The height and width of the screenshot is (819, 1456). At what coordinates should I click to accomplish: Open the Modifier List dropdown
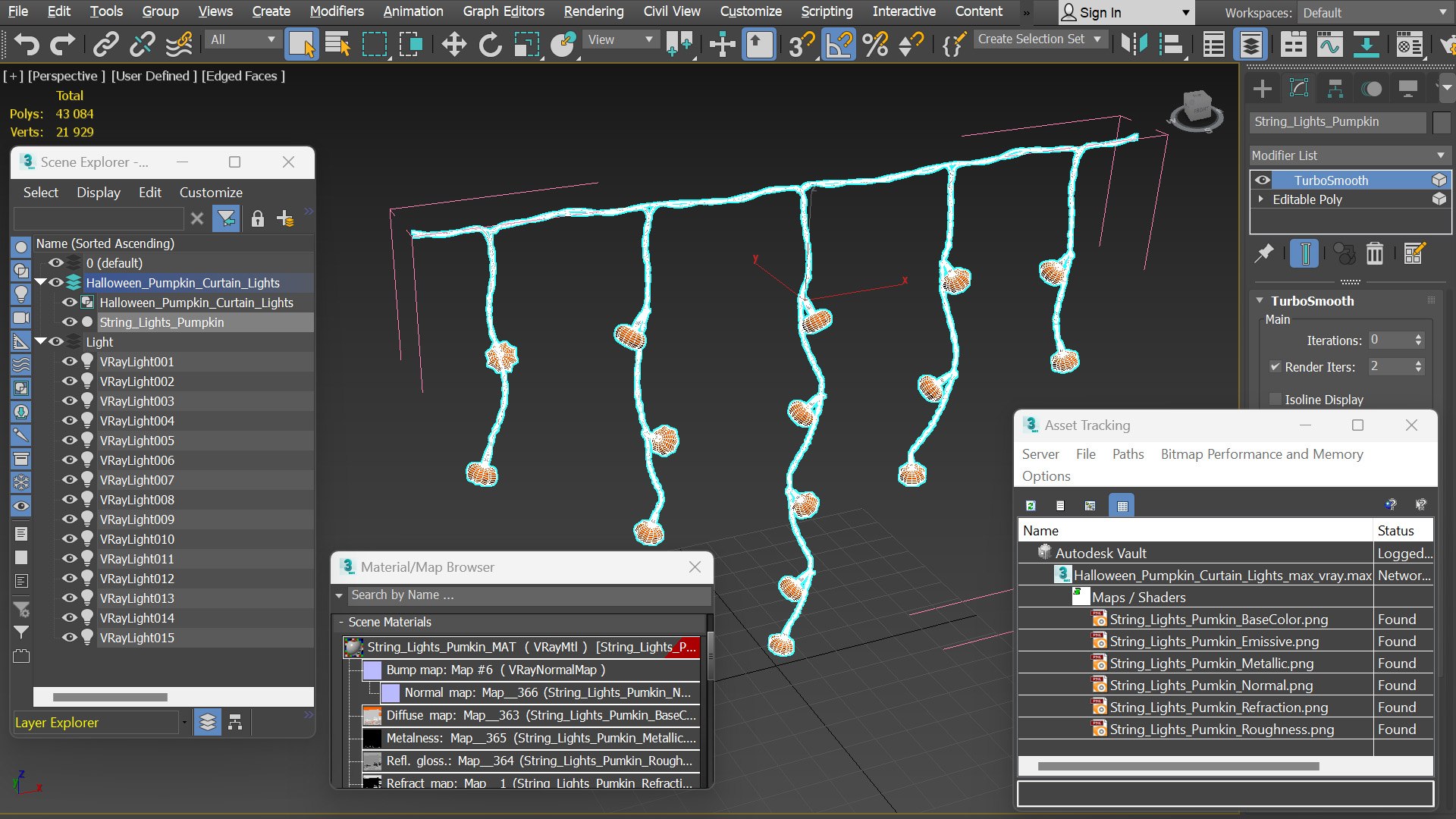click(x=1349, y=155)
